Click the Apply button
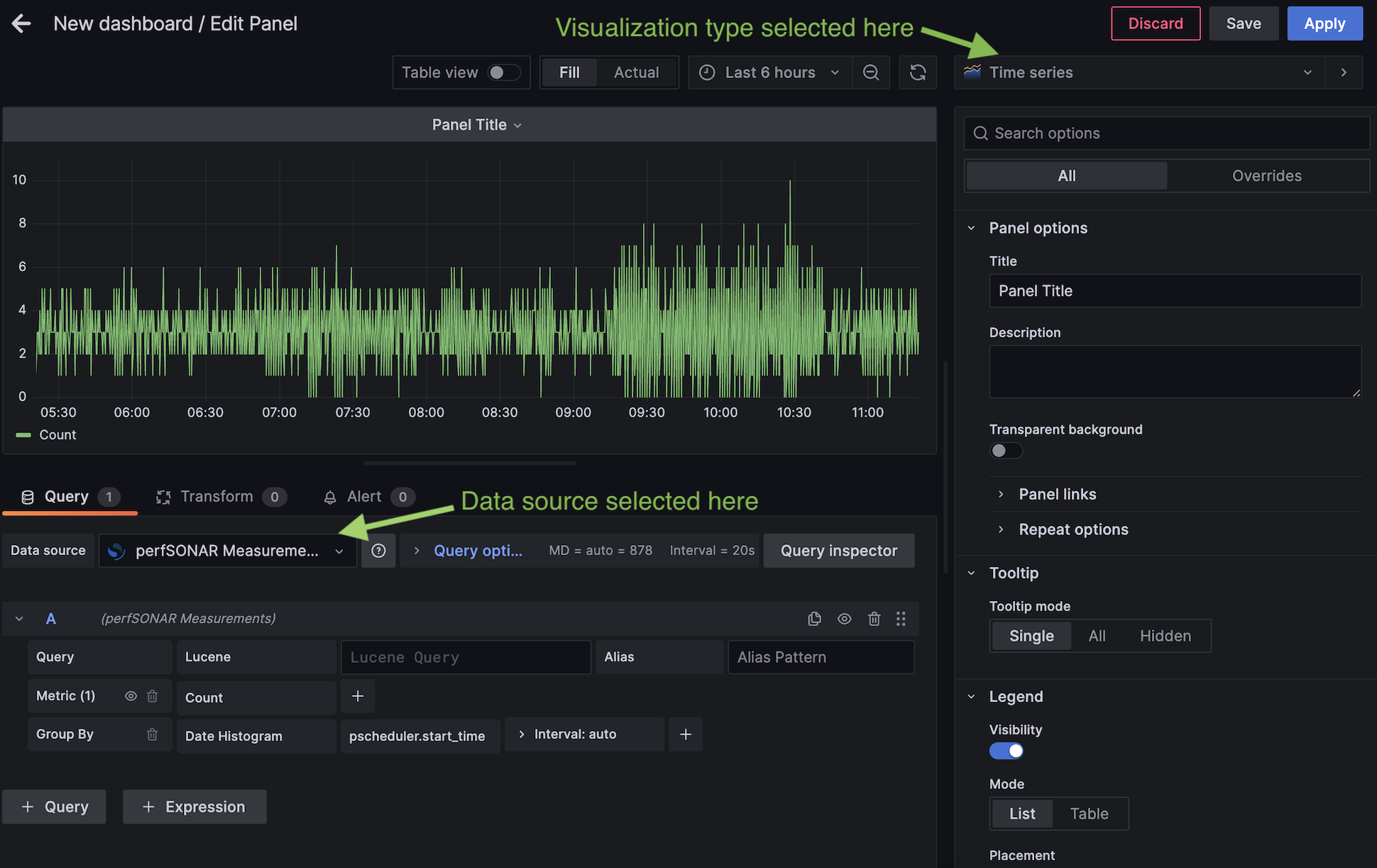This screenshot has width=1377, height=868. point(1324,23)
